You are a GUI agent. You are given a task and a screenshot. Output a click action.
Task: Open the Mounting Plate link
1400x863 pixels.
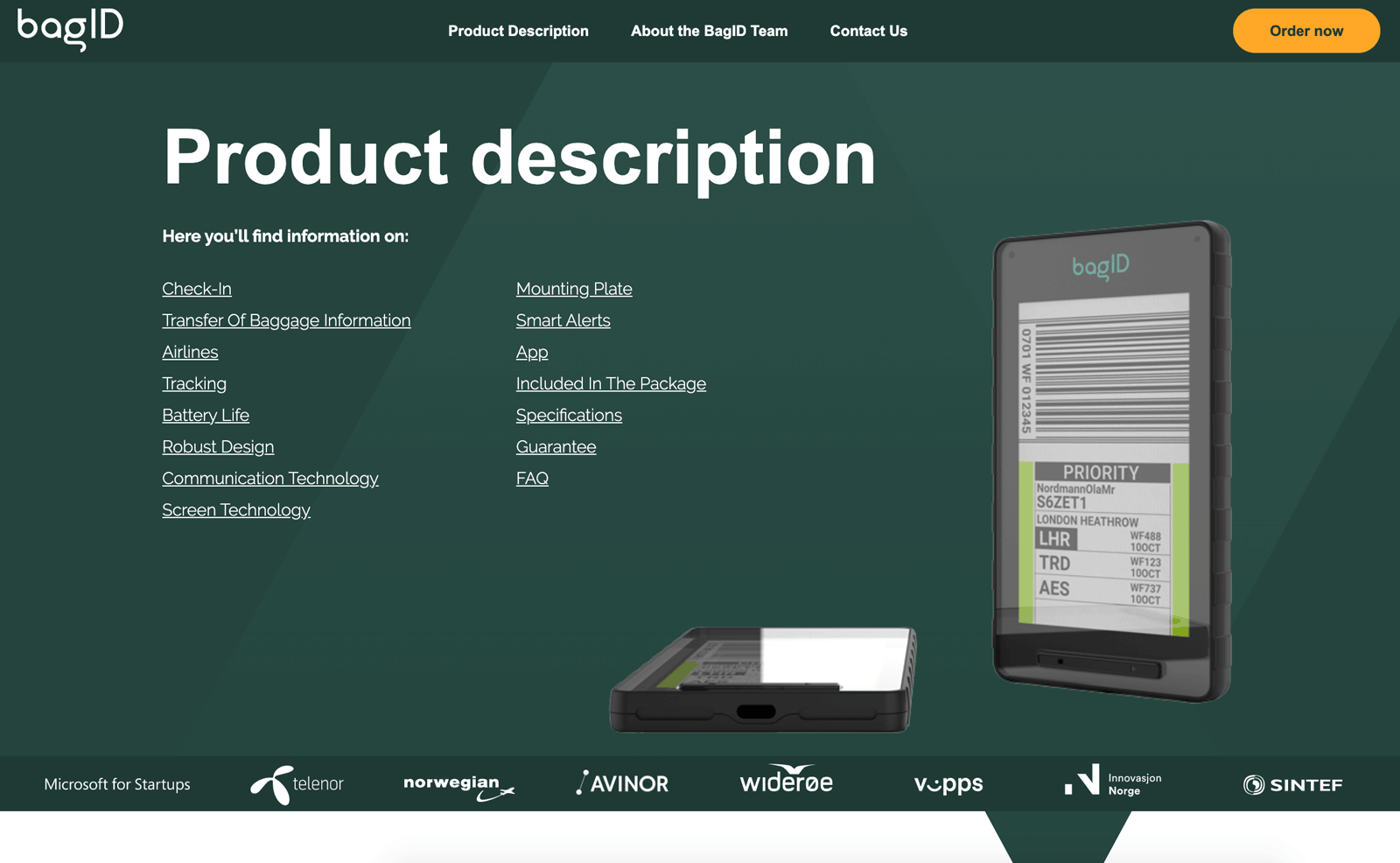click(x=574, y=289)
